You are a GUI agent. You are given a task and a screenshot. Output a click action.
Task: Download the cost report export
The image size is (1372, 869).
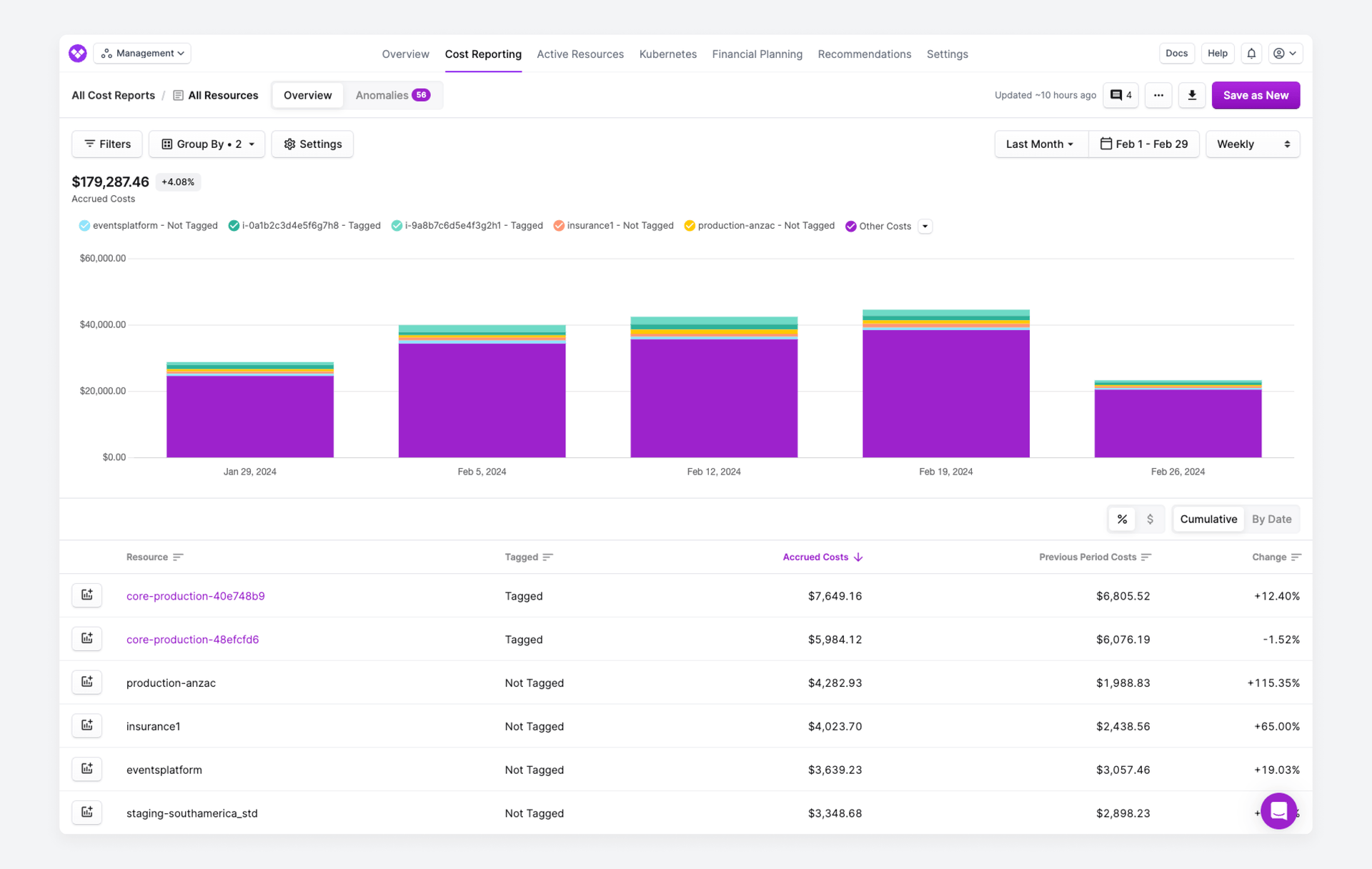(x=1191, y=95)
